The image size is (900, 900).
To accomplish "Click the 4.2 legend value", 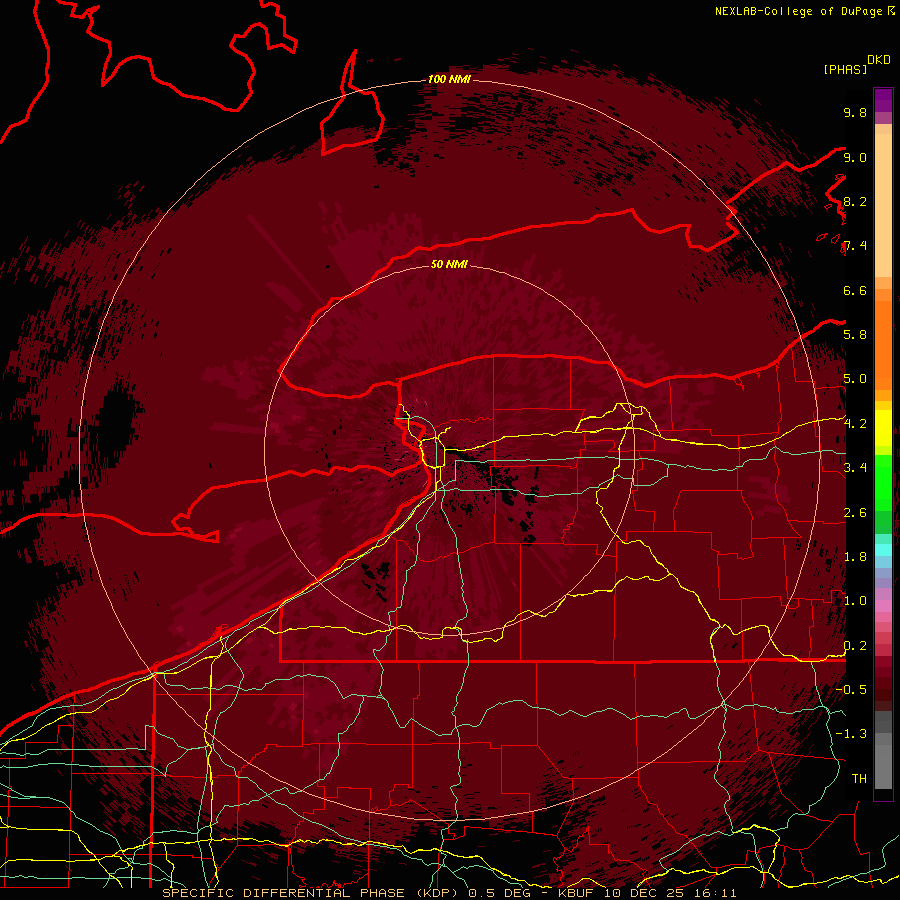I will pos(855,424).
